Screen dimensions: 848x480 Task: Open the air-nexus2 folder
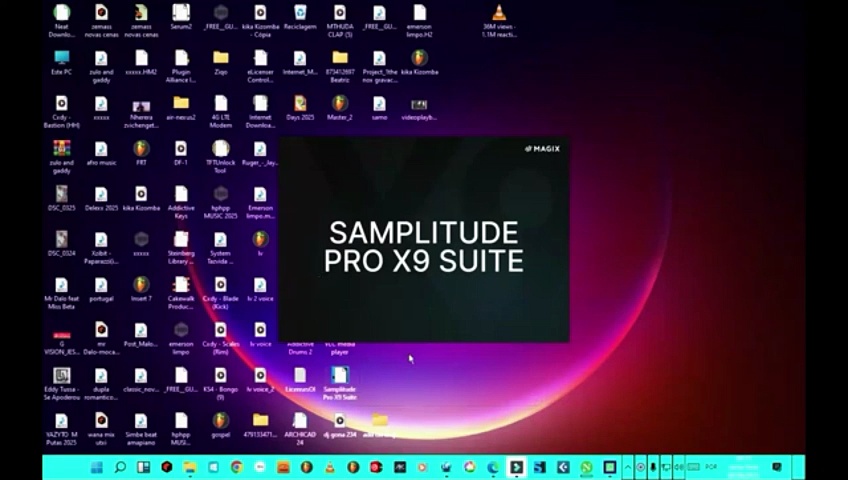181,103
